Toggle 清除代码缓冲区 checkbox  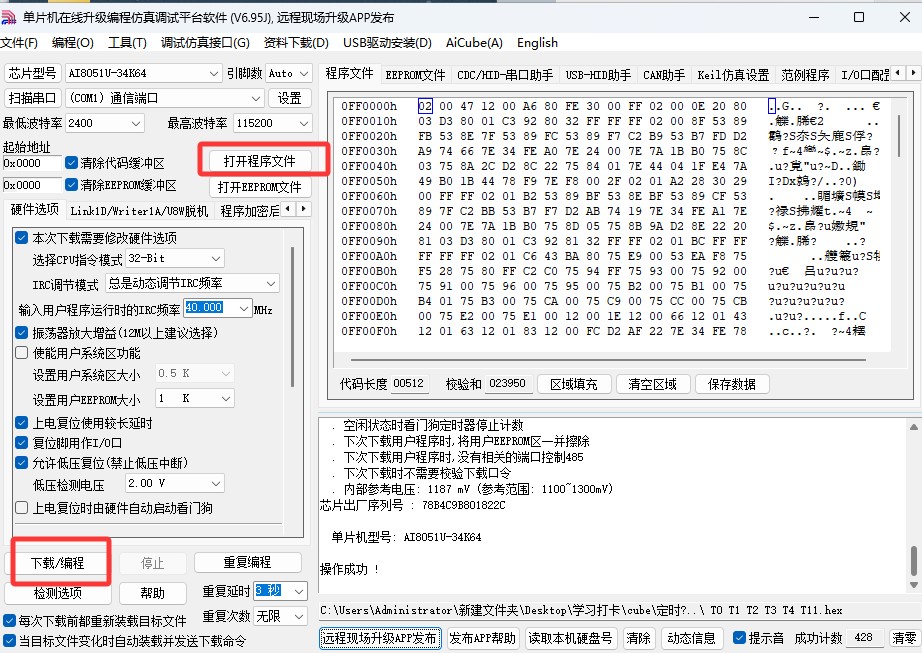click(72, 163)
